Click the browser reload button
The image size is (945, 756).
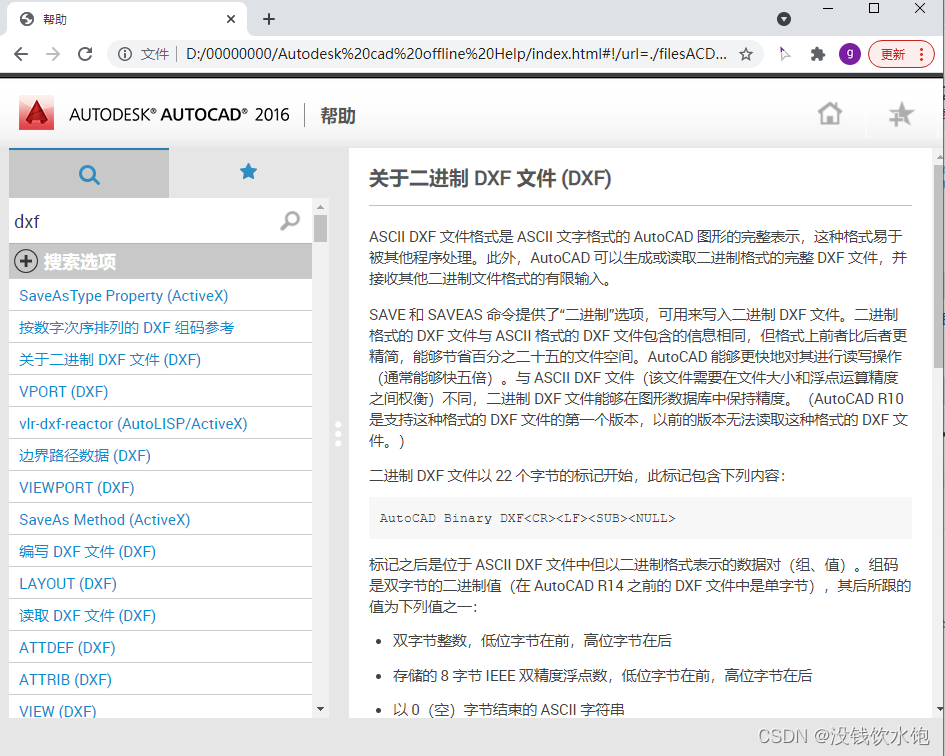[x=85, y=54]
